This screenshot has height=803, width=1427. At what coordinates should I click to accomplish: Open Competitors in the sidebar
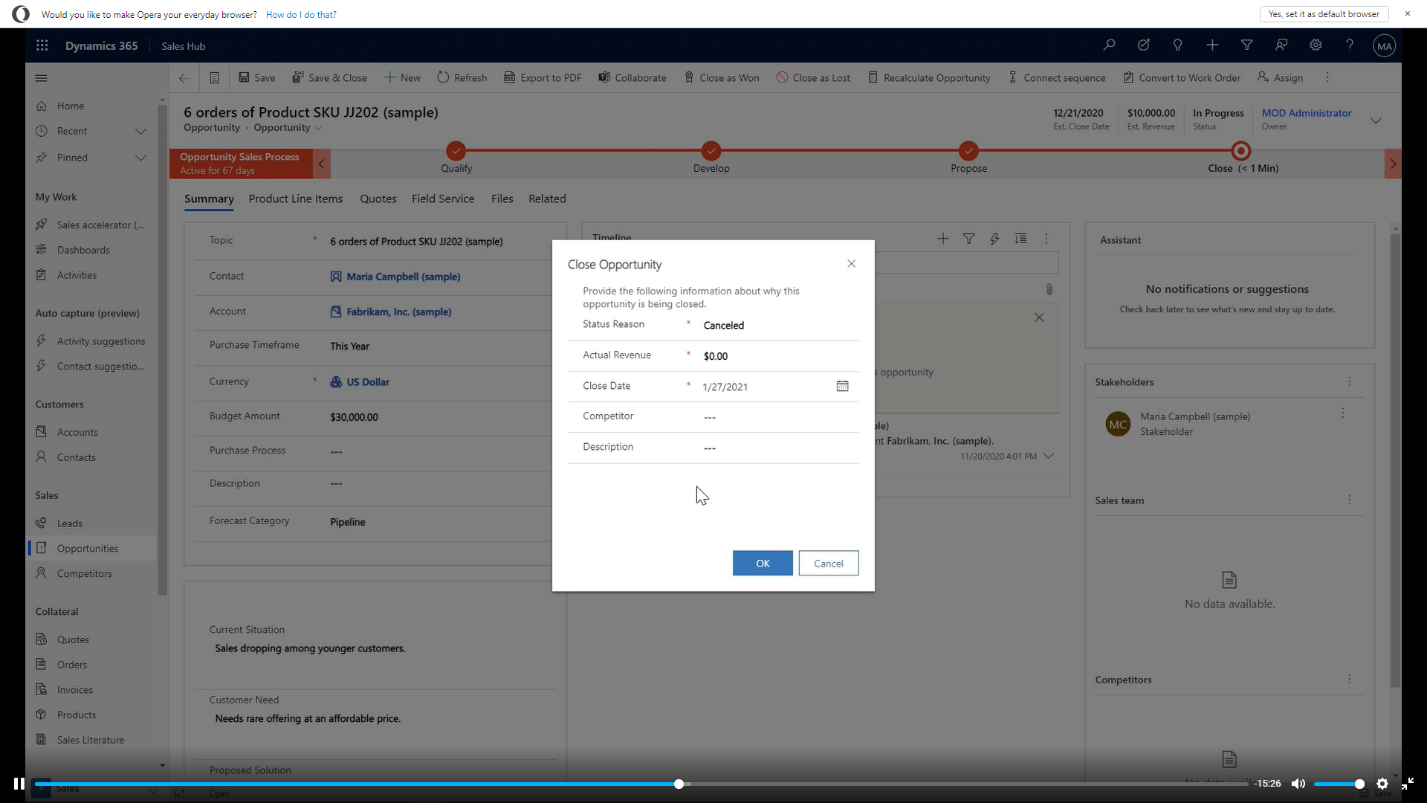tap(84, 574)
